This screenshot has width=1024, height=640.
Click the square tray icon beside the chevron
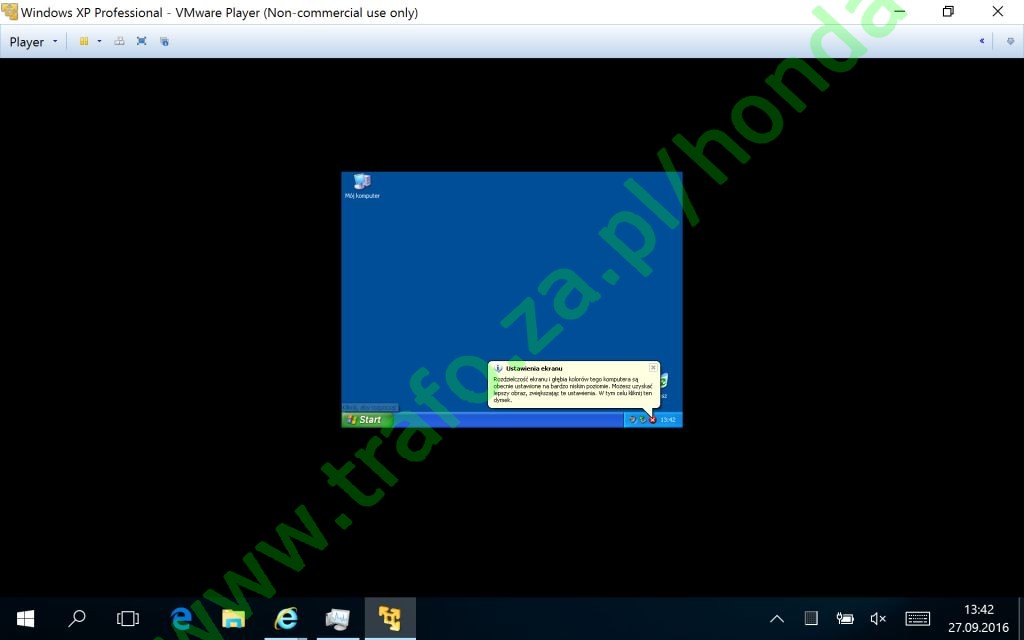click(x=811, y=618)
